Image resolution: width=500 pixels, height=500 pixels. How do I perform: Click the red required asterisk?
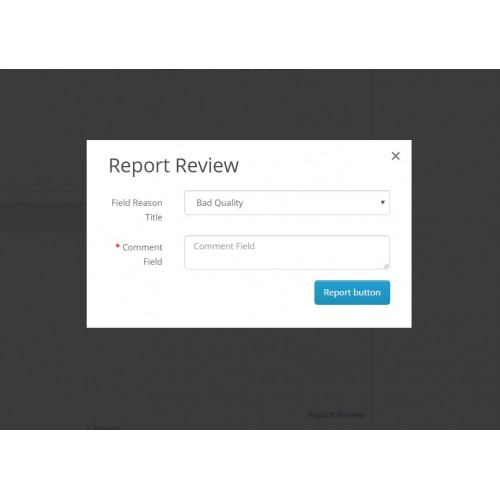(117, 246)
